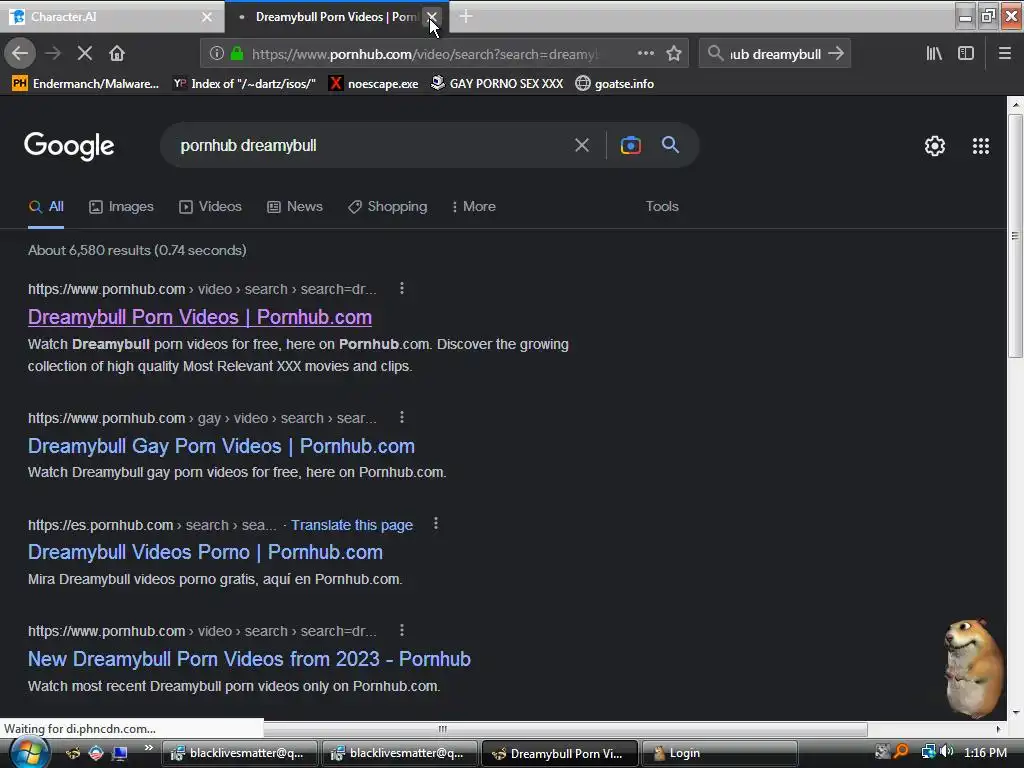Click Translate this page link
Viewport: 1024px width, 768px height.
coord(352,525)
